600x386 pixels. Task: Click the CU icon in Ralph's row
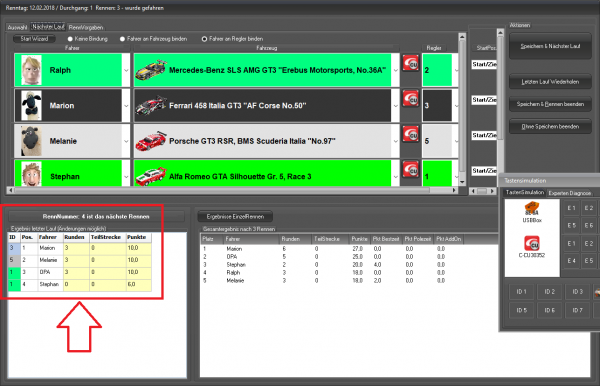[x=411, y=64]
